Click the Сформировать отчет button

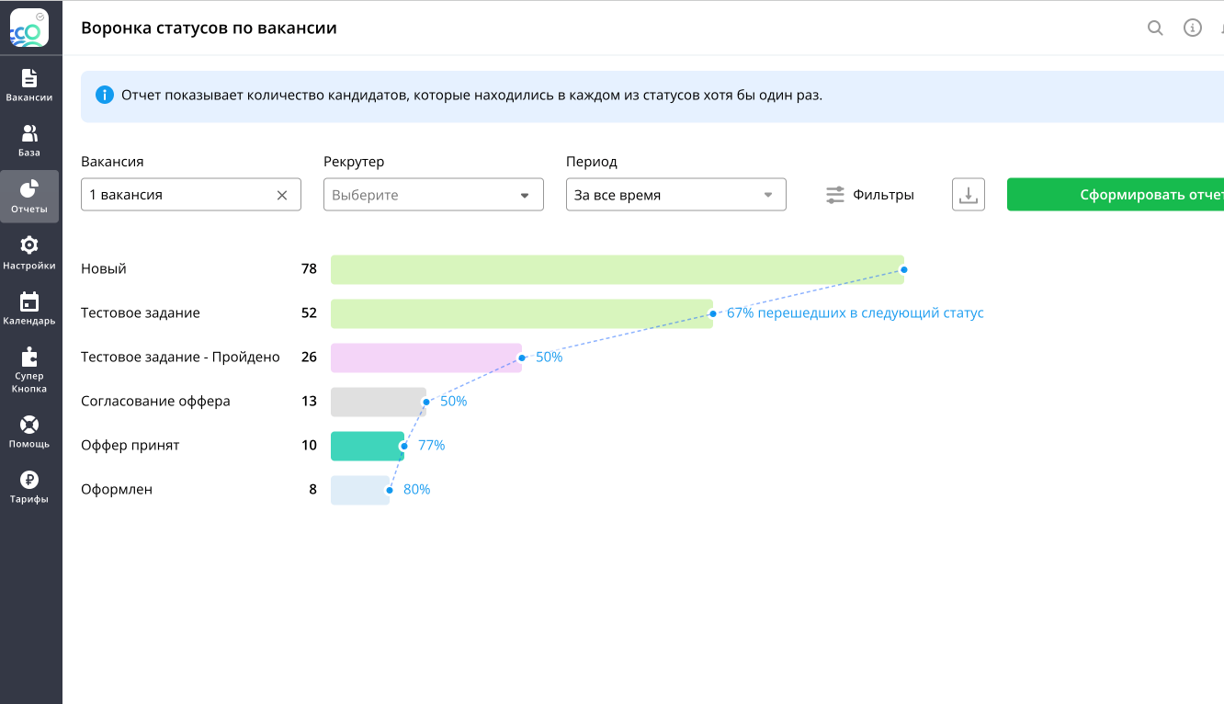pos(1115,195)
